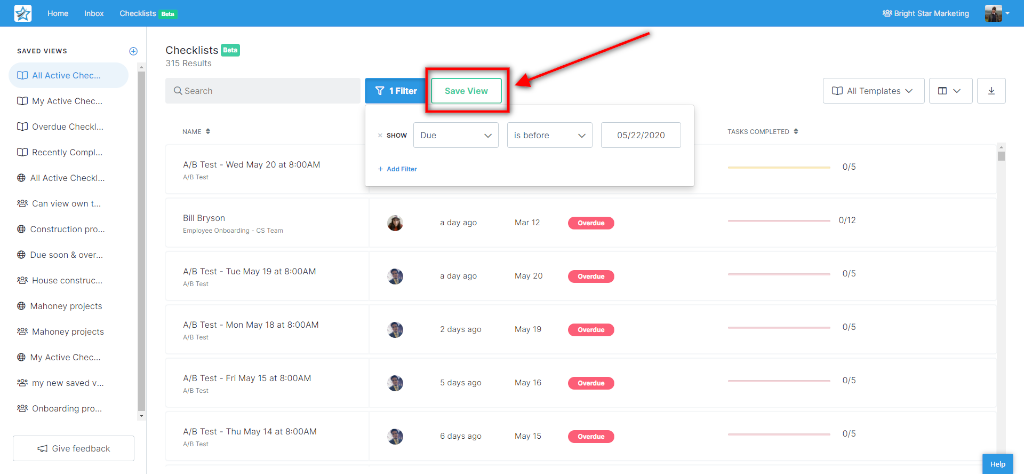Viewport: 1024px width, 474px height.
Task: Click Add Filter link
Action: [398, 169]
